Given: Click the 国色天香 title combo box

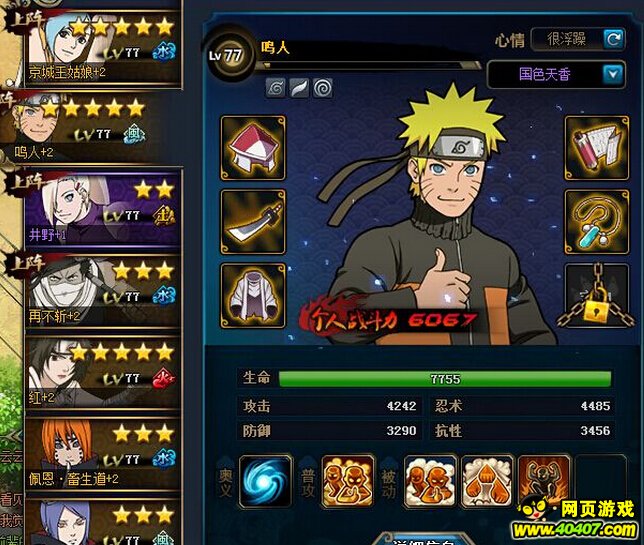Looking at the screenshot, I should tap(556, 74).
